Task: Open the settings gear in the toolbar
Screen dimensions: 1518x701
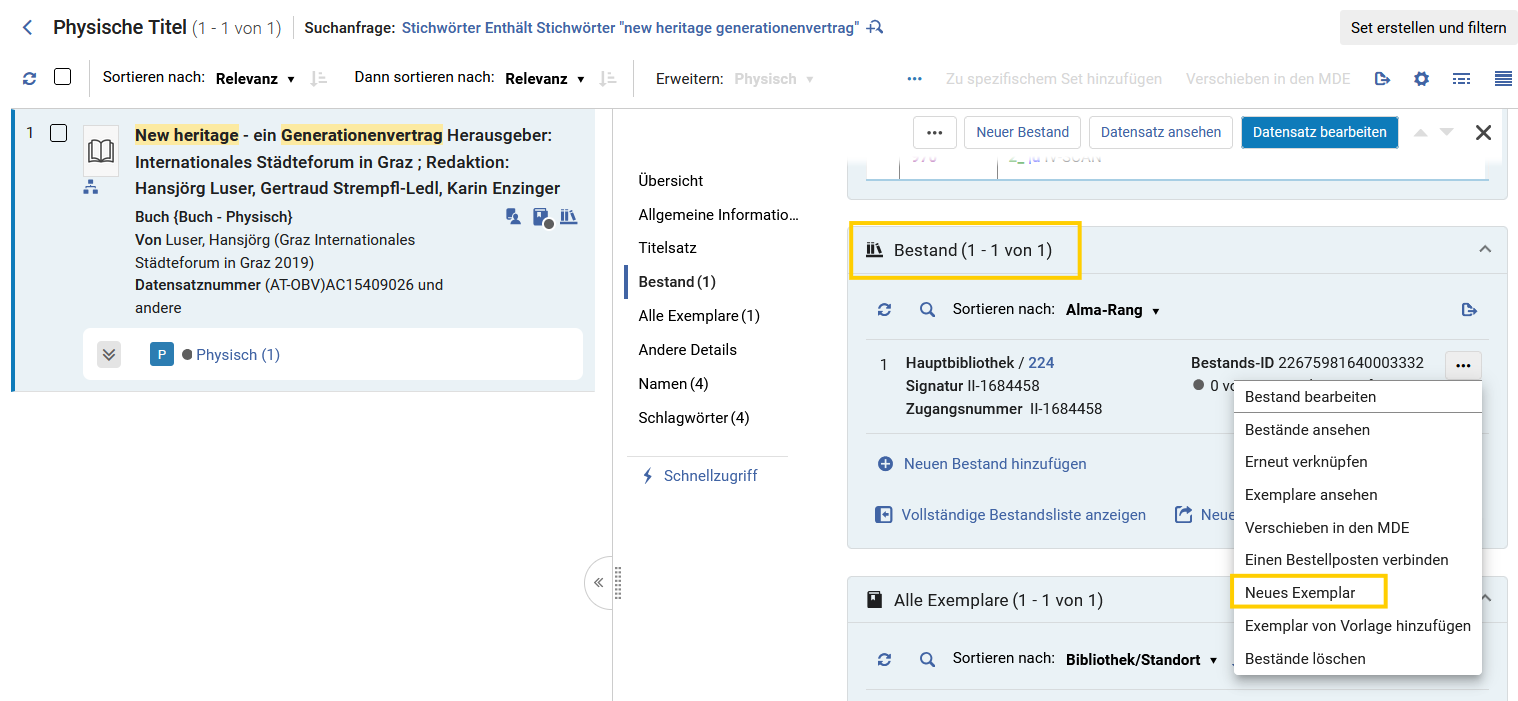Action: point(1421,78)
